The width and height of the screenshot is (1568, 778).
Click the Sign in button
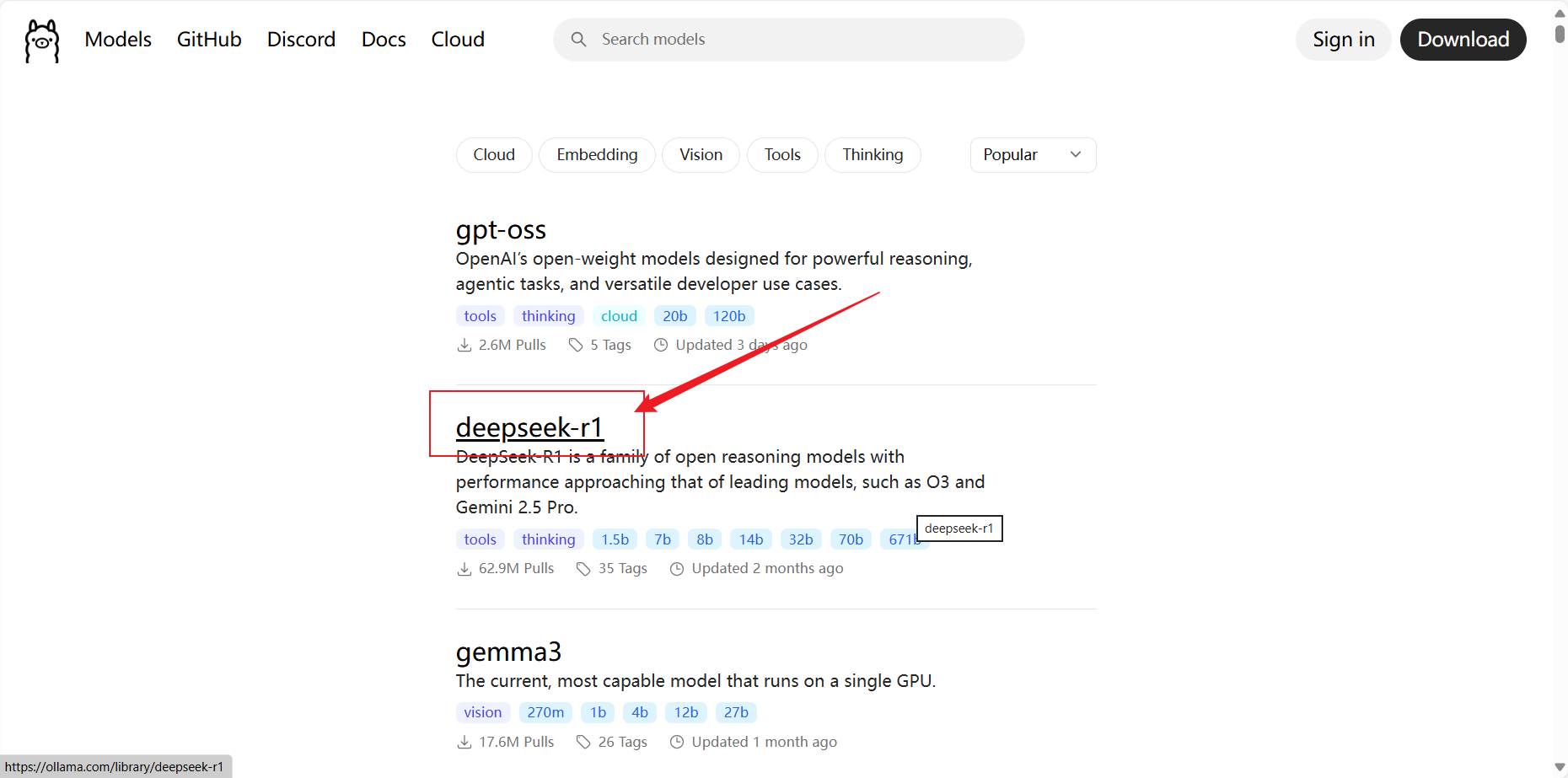tap(1343, 40)
